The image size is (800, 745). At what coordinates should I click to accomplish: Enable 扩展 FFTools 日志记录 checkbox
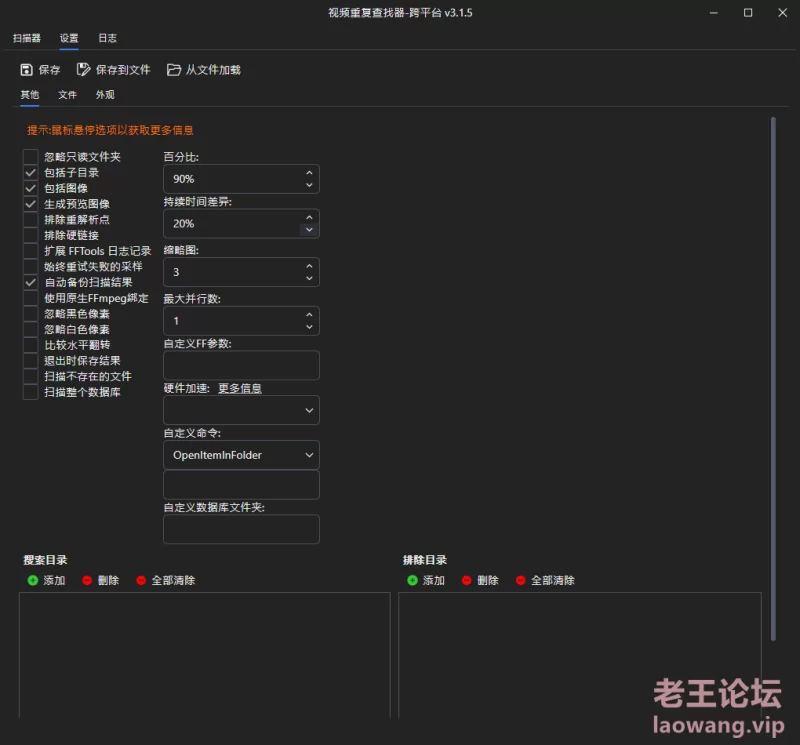click(x=31, y=251)
